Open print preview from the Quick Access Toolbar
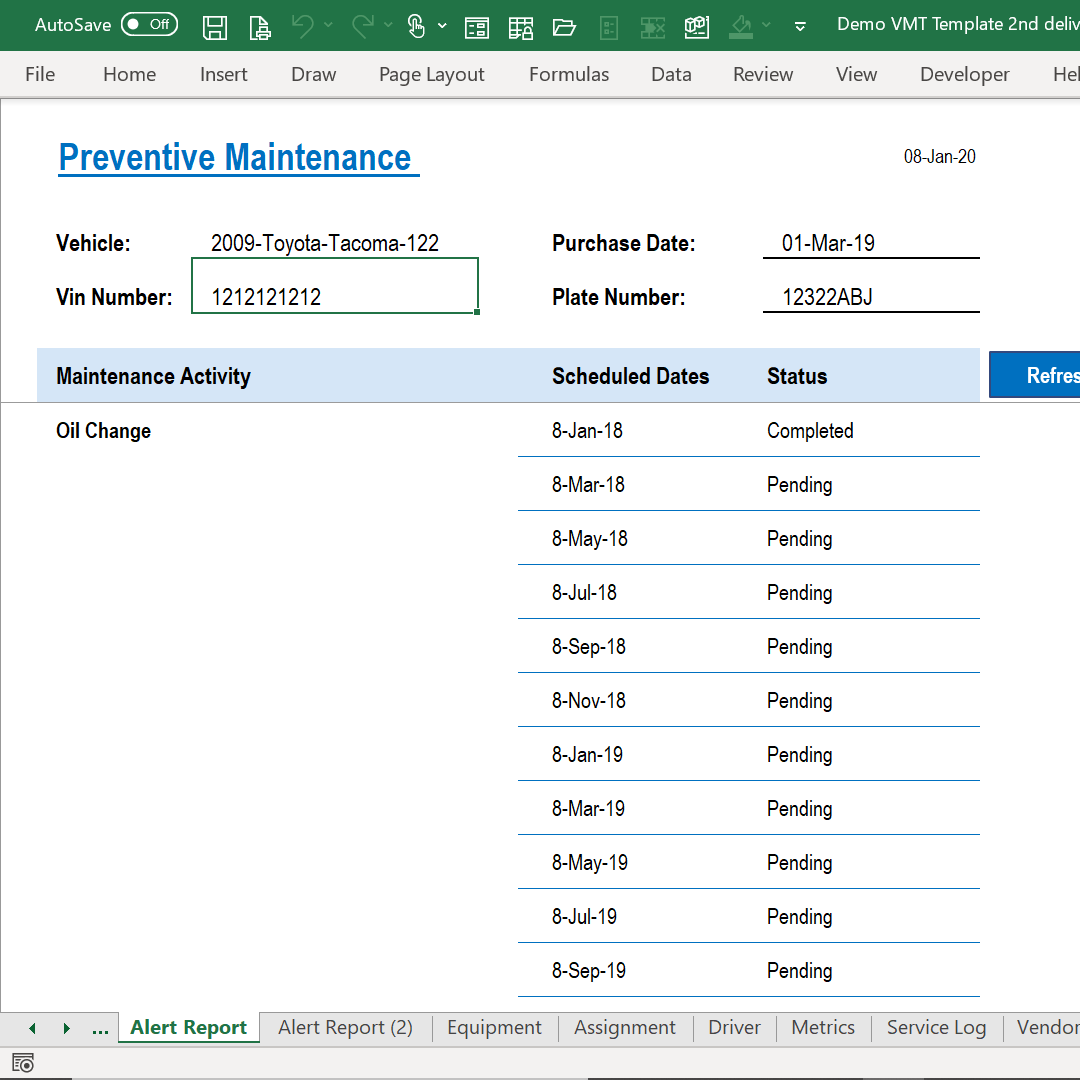Screen dimensions: 1080x1080 pyautogui.click(x=259, y=27)
